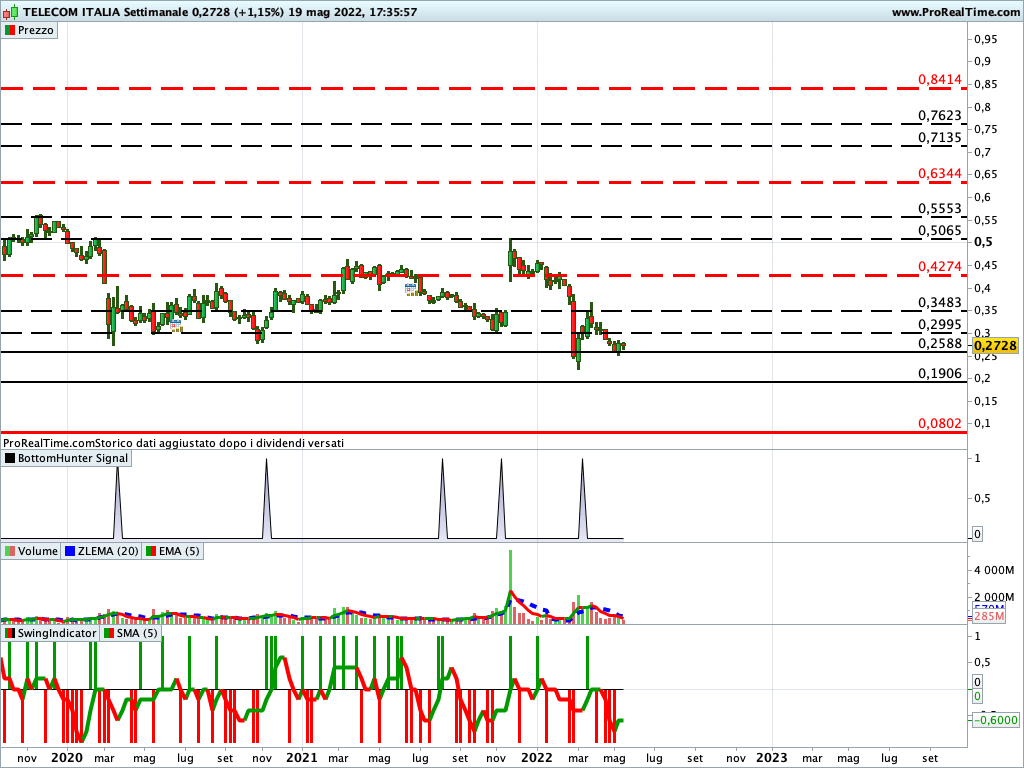Click the Volume legend color icon
This screenshot has height=768, width=1024.
[x=10, y=551]
